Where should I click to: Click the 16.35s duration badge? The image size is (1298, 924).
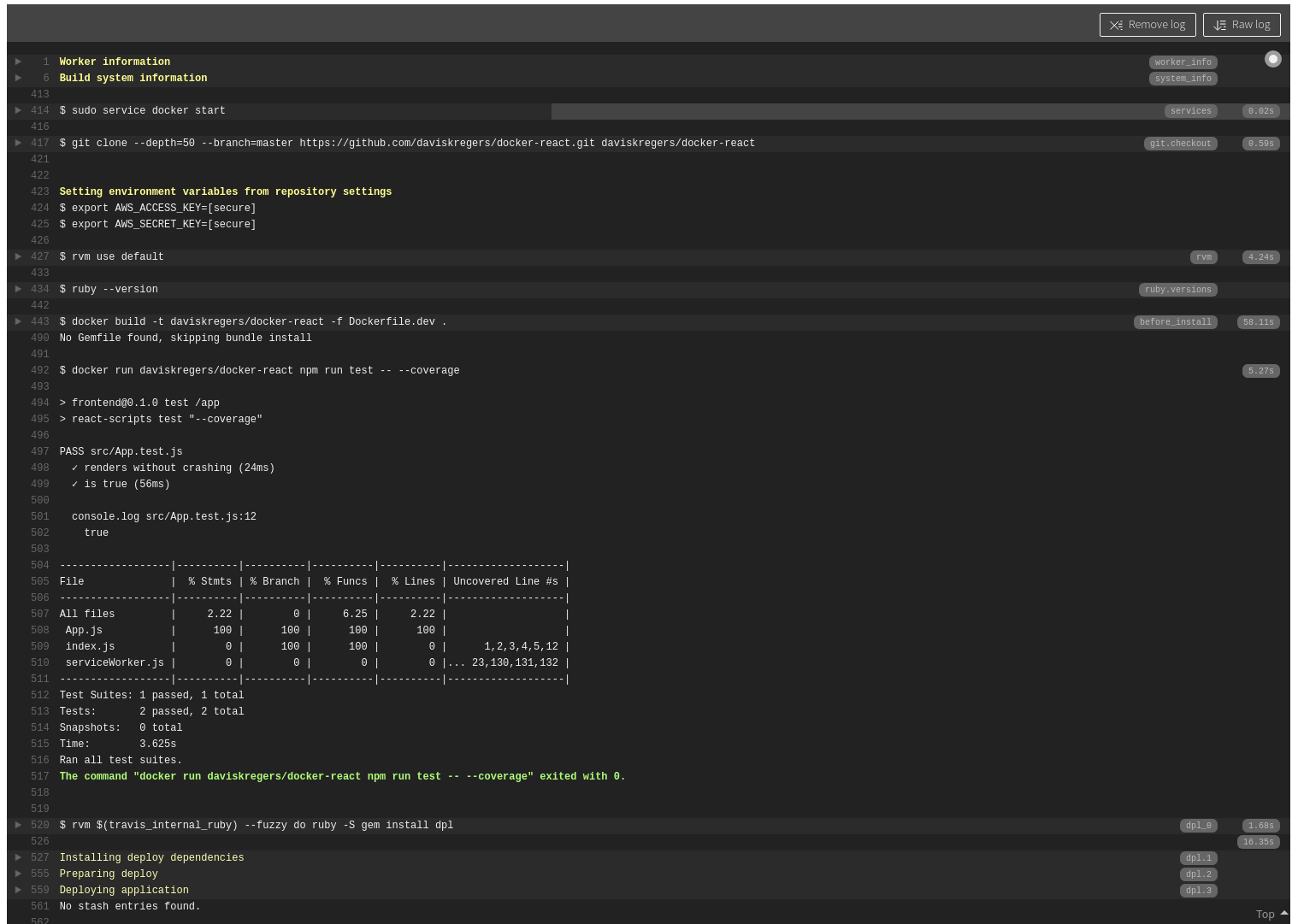click(x=1258, y=842)
